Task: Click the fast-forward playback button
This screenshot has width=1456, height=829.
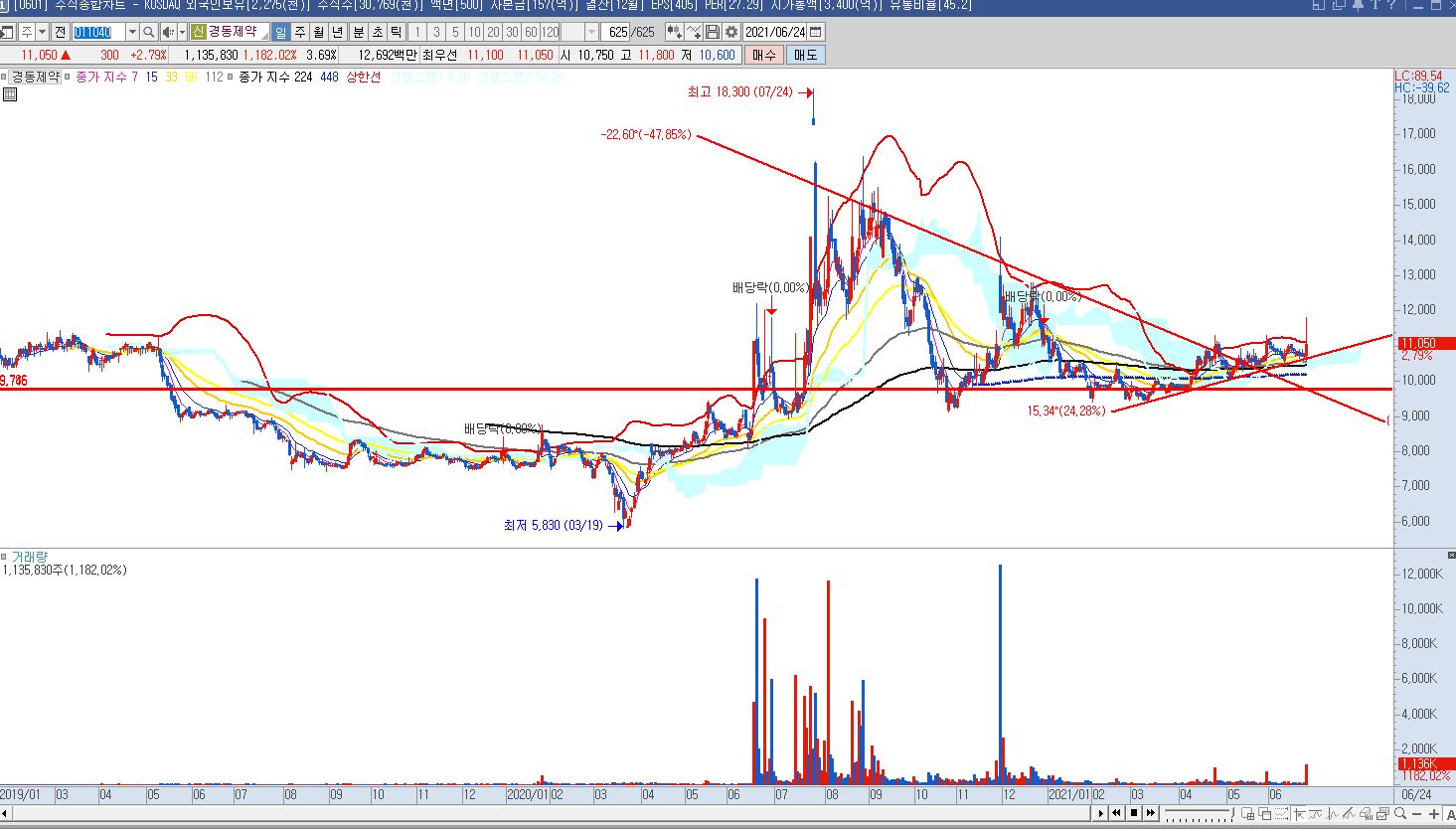Action: 1151,813
